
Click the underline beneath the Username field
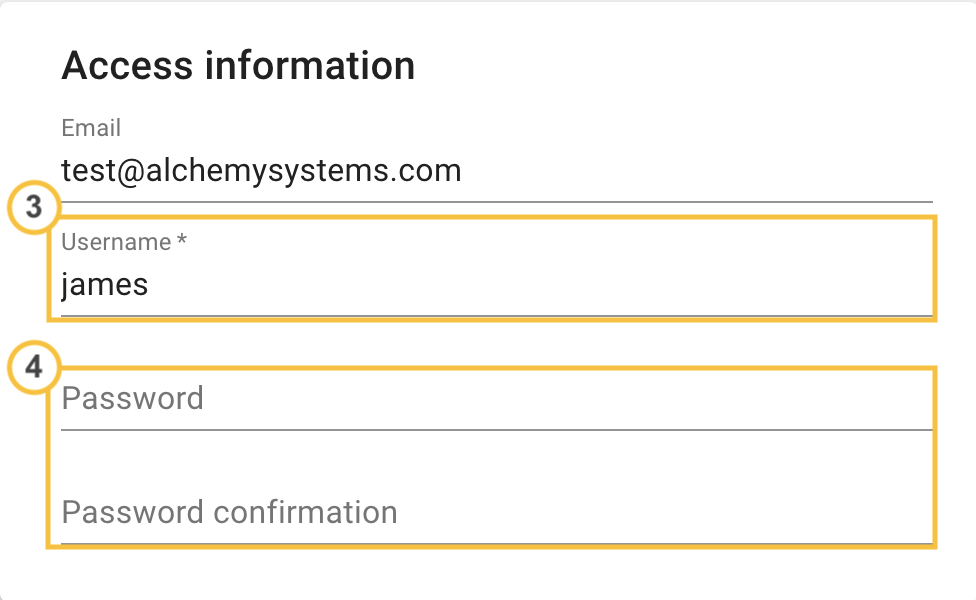click(x=497, y=316)
